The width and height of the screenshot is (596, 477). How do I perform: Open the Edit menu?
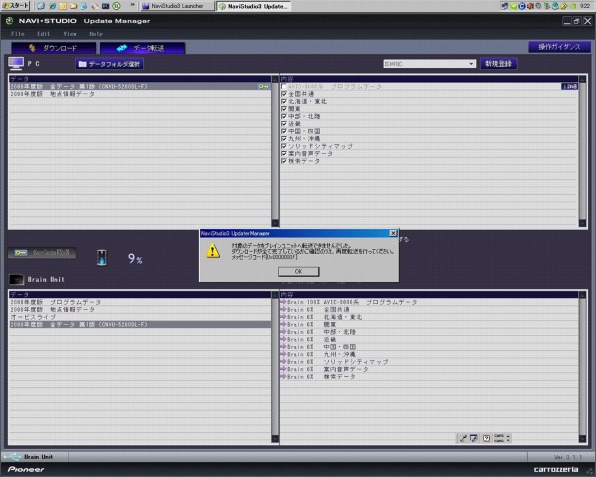43,34
